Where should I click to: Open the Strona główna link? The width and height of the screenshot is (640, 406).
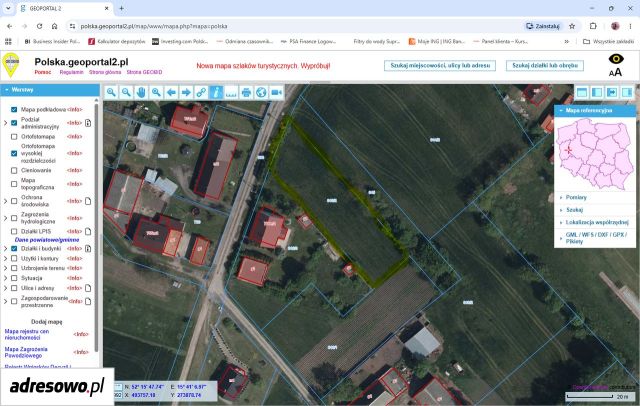(x=105, y=72)
